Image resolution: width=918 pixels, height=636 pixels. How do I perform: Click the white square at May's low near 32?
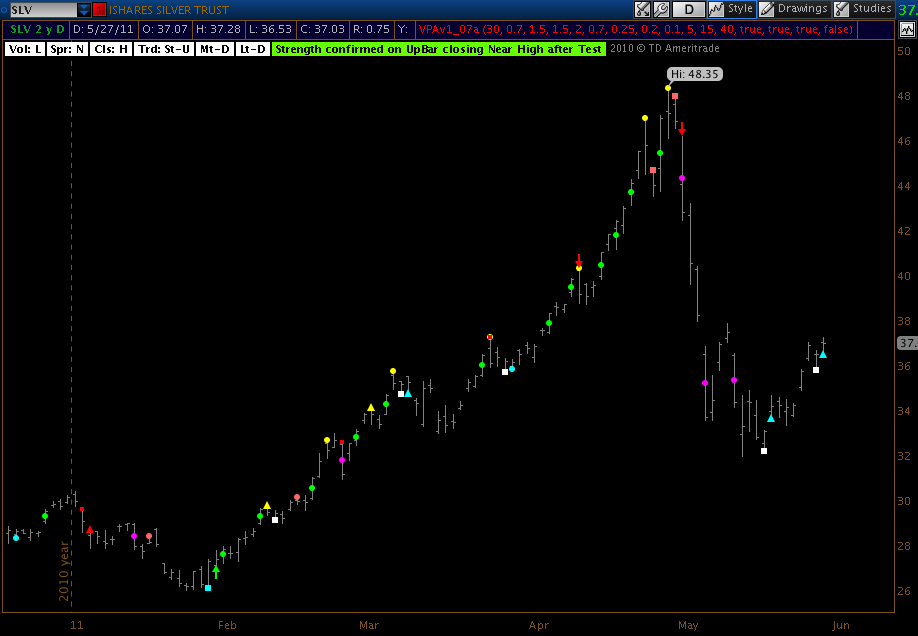tap(764, 451)
